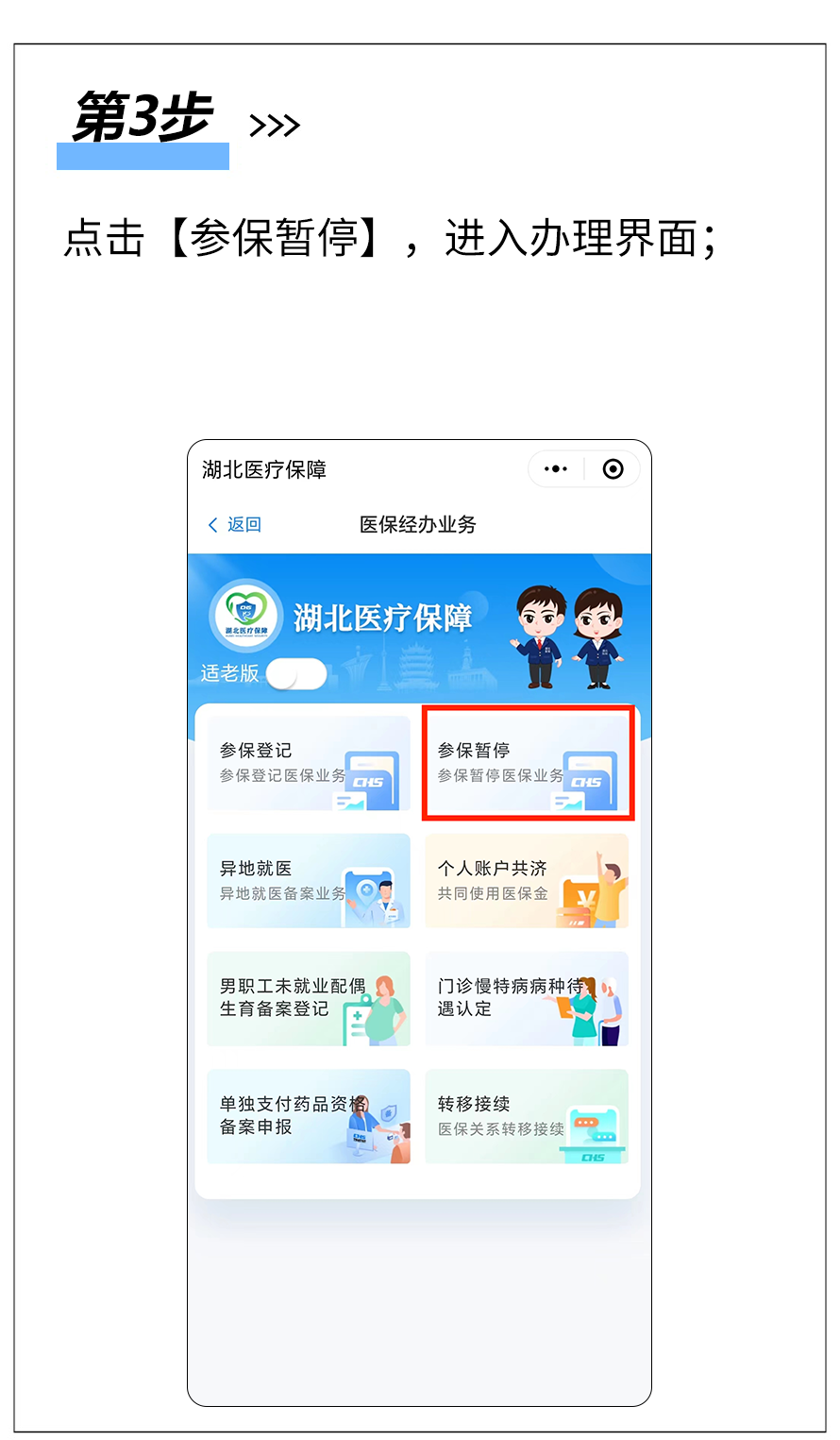Image resolution: width=840 pixels, height=1440 pixels.
Task: Toggle the 适老版 switch on
Action: pos(296,673)
